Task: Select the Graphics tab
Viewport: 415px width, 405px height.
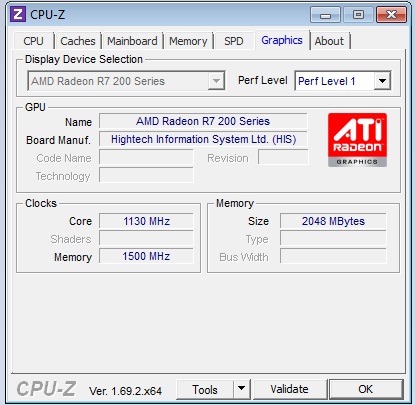Action: (282, 40)
